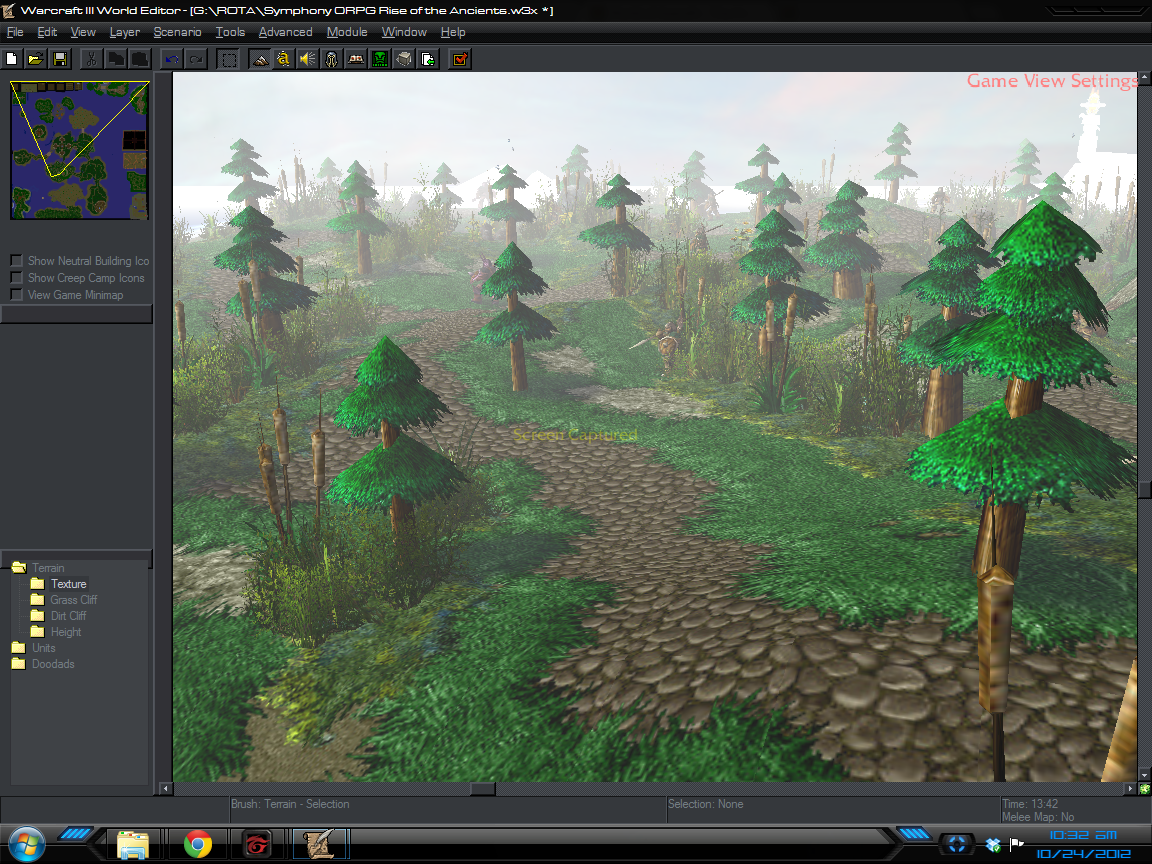This screenshot has height=864, width=1152.
Task: Open the red Garena icon in the taskbar
Action: (257, 845)
